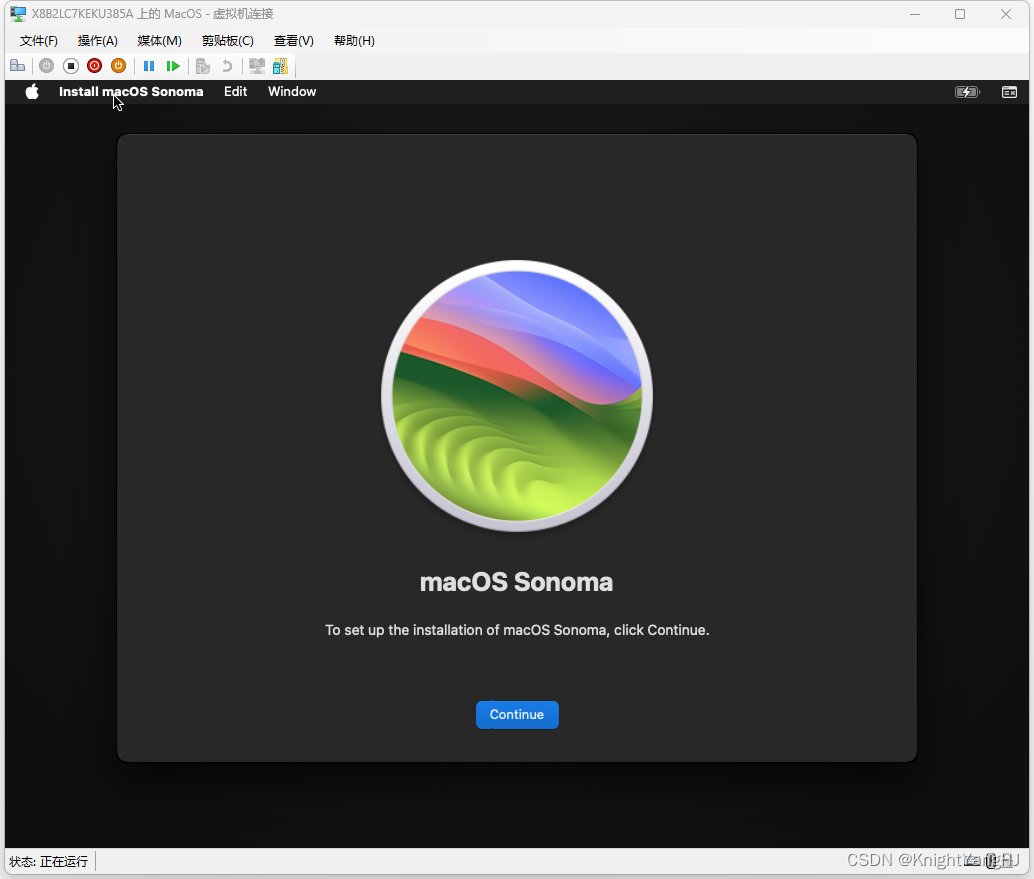Open the Apple menu
This screenshot has height=879, width=1034.
[32, 92]
